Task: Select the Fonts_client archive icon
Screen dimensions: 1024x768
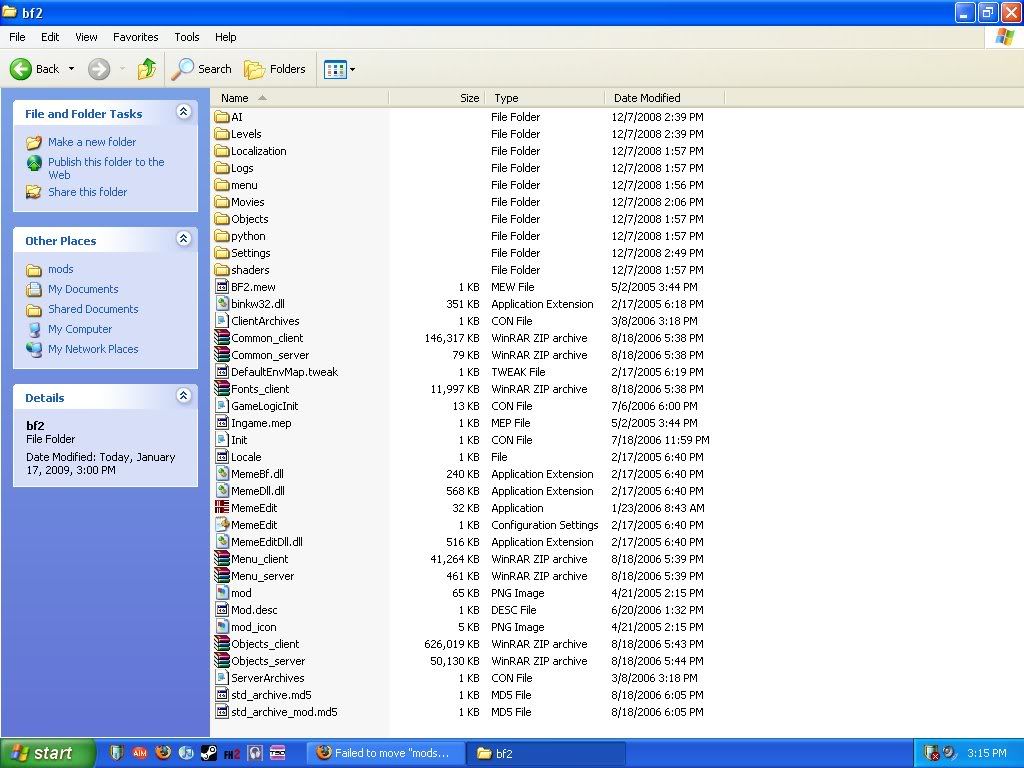Action: 222,389
